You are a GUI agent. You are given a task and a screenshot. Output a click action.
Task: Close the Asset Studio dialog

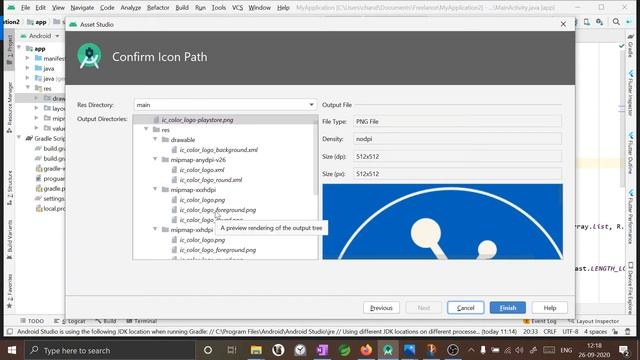tap(563, 24)
